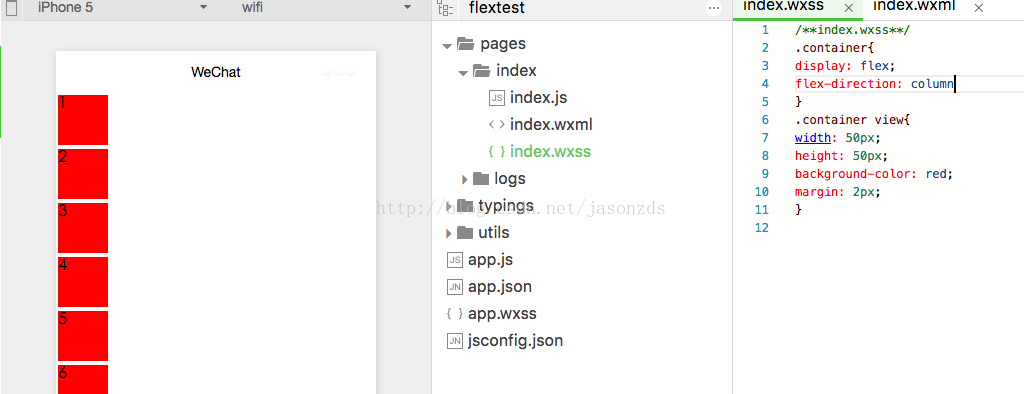Open the three-dots more menu next to flextest

coord(714,9)
